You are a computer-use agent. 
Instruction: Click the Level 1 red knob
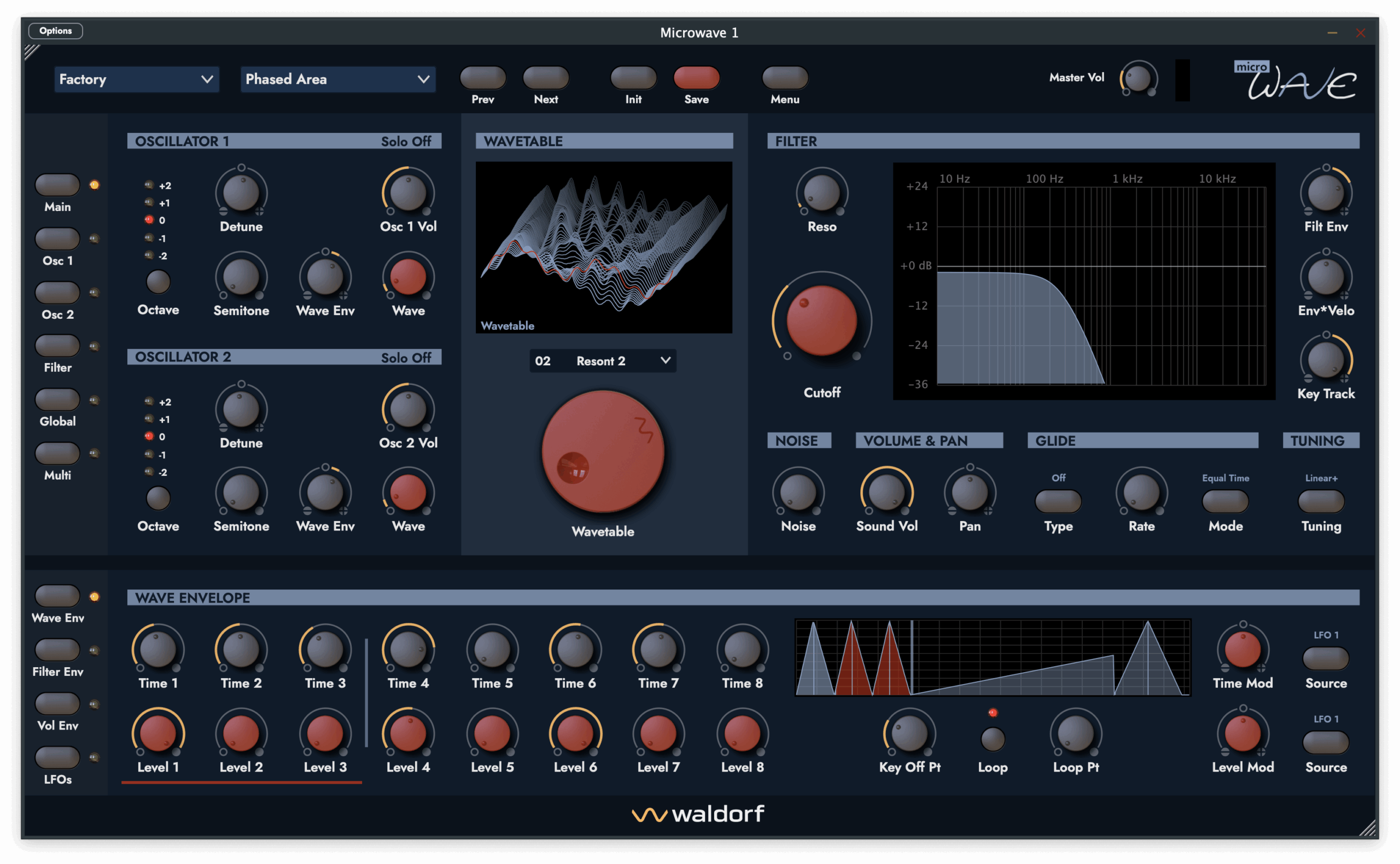[x=157, y=734]
